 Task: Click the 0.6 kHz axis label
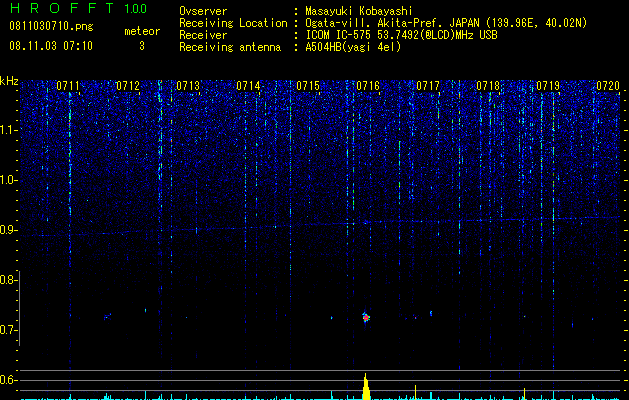(8, 380)
